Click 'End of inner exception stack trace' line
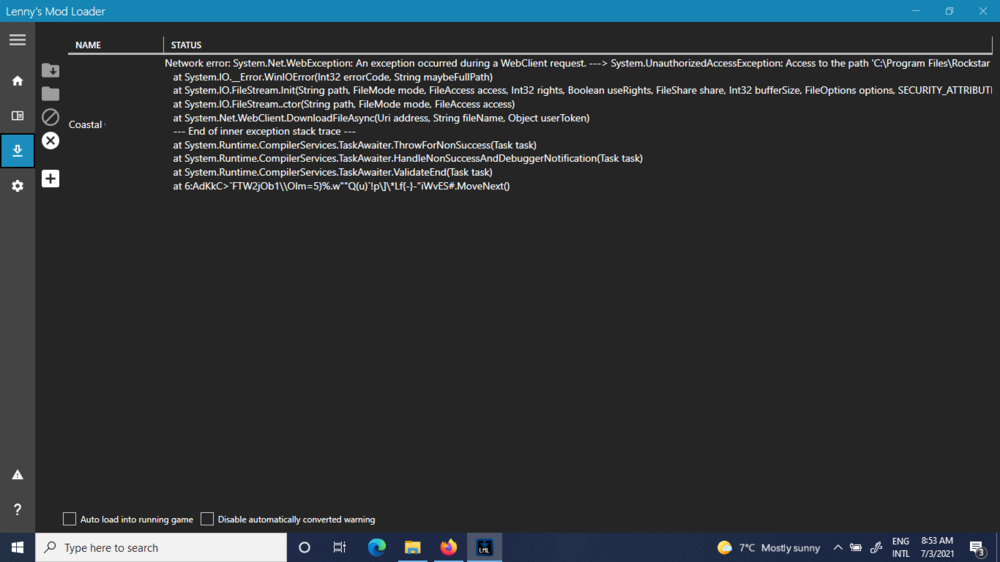 (264, 131)
